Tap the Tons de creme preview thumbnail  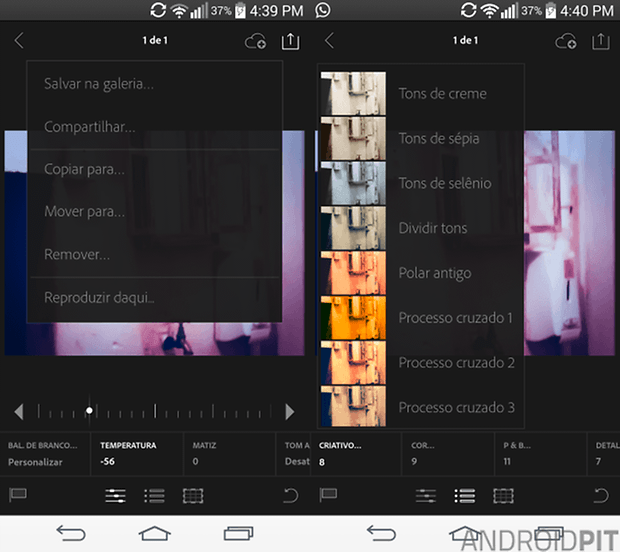(x=353, y=94)
